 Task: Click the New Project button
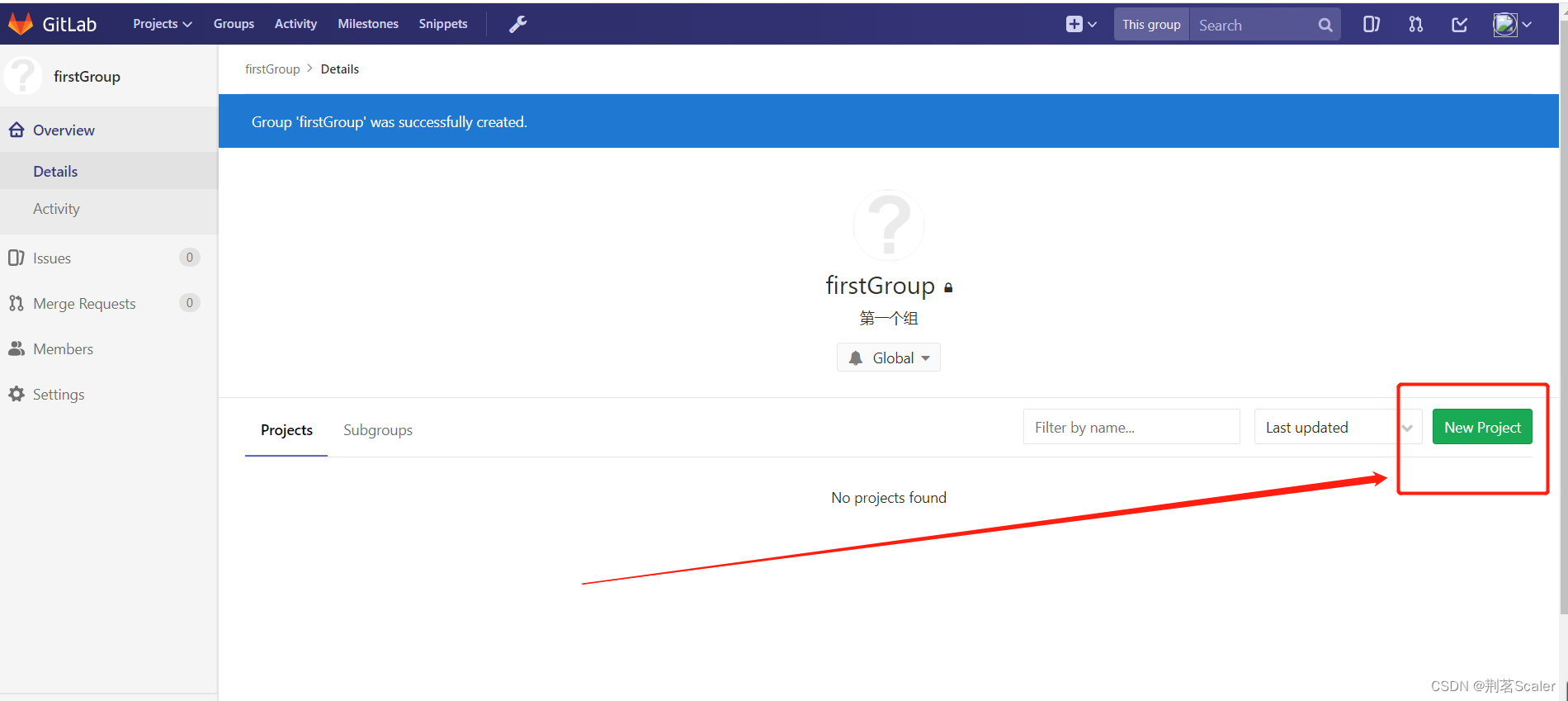pyautogui.click(x=1482, y=427)
